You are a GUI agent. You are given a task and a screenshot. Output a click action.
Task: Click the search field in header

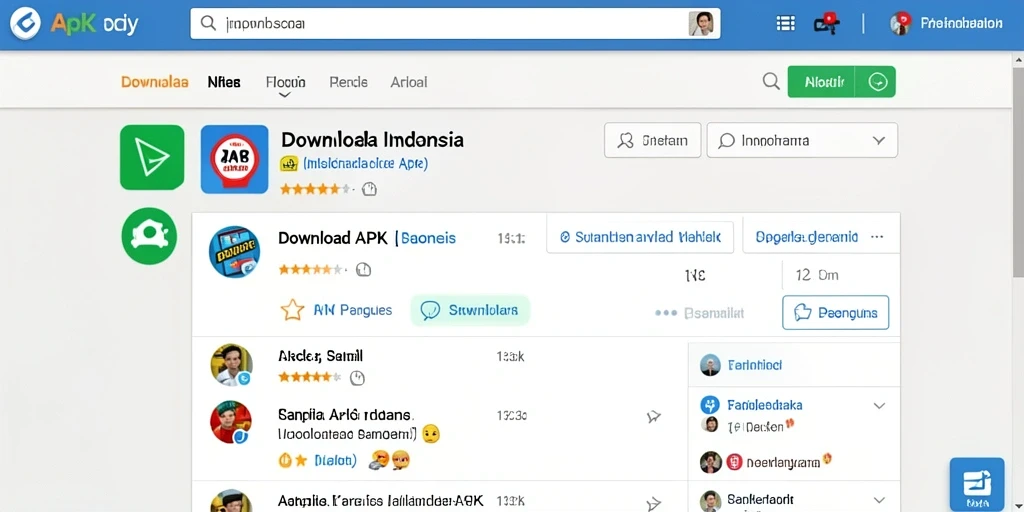(x=455, y=24)
